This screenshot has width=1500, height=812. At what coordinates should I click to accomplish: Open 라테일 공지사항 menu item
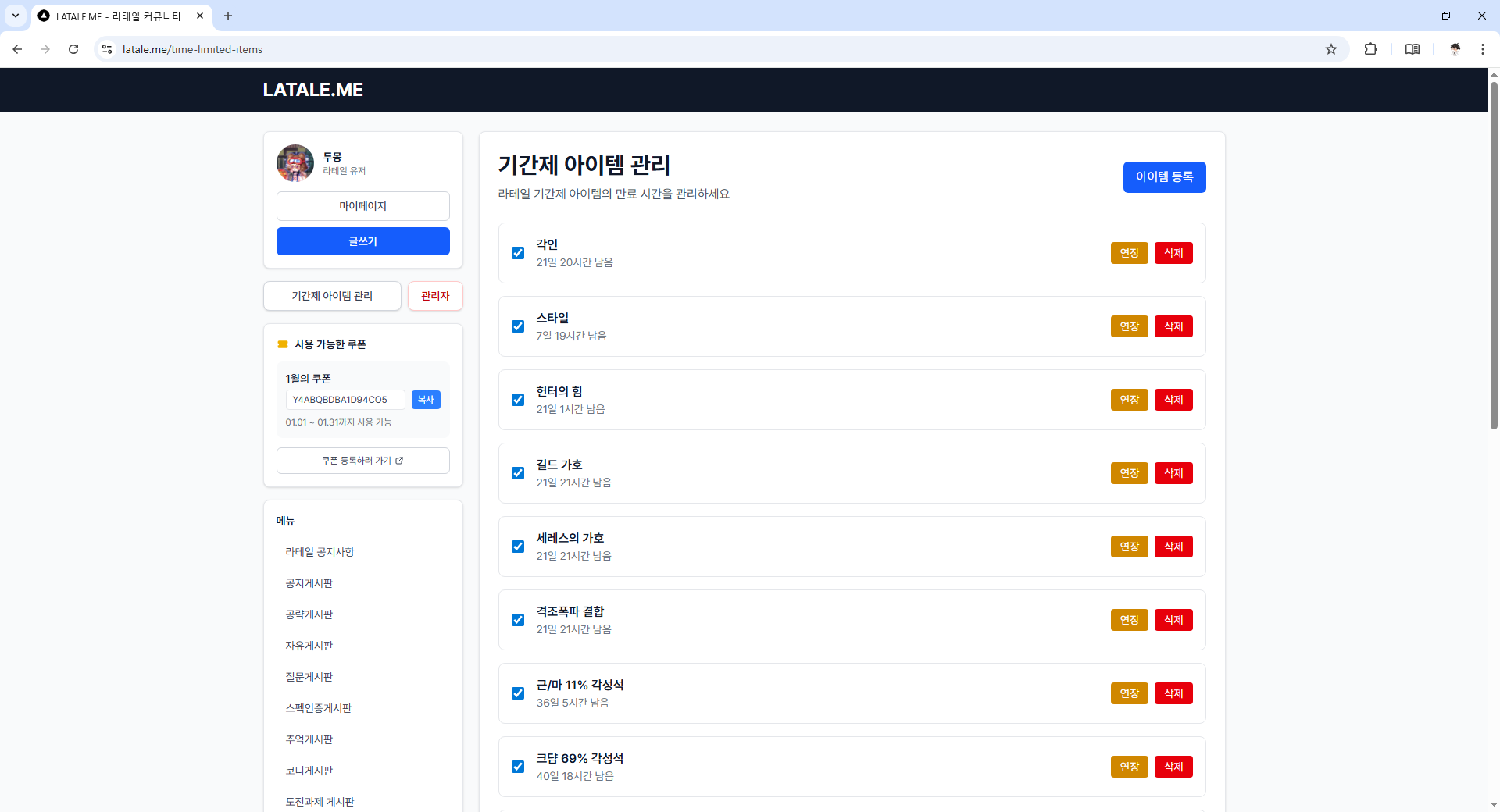click(320, 552)
